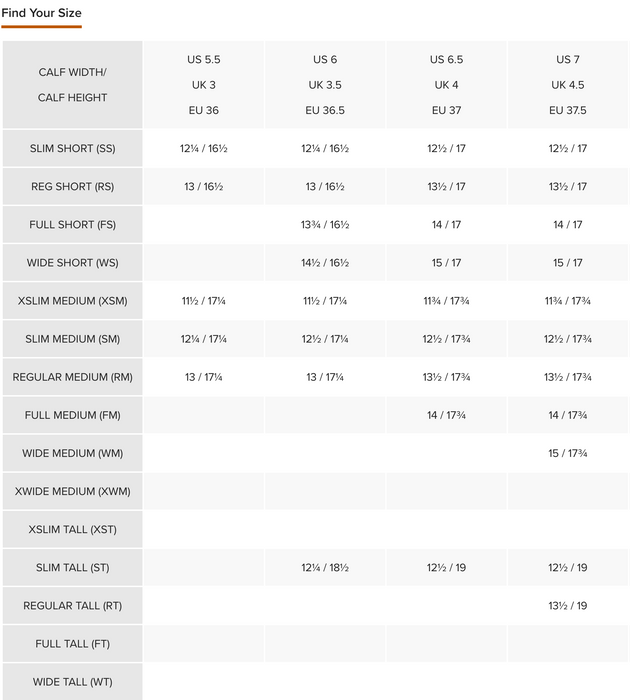Screen dimensions: 630x700
Task: Select the Regular Medium (RM) row label
Action: tap(72, 377)
